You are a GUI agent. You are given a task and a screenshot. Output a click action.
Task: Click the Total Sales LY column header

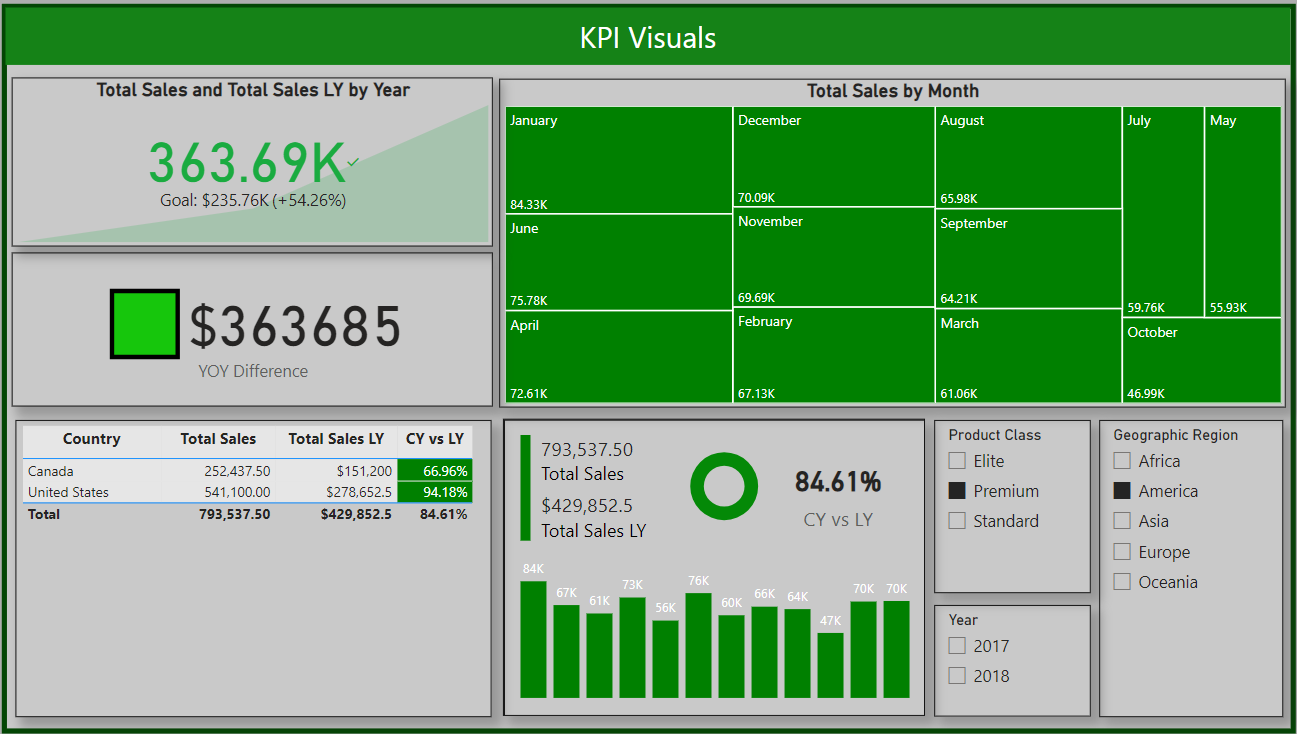336,439
